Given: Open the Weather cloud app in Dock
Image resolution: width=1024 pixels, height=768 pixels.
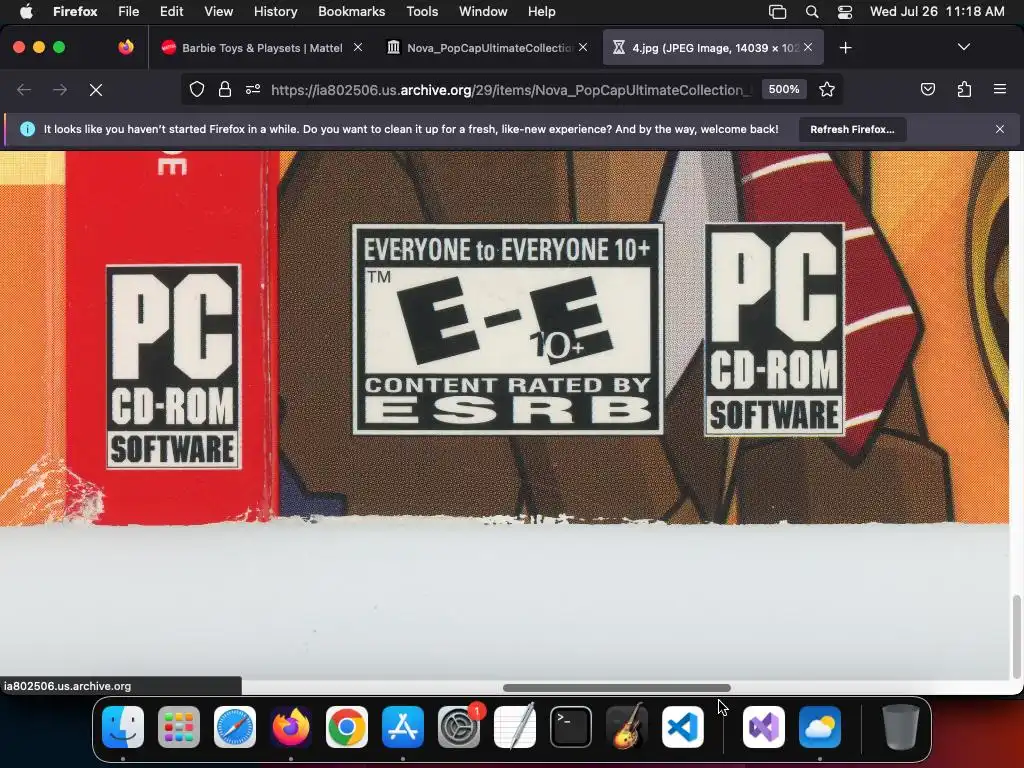Looking at the screenshot, I should (x=820, y=727).
